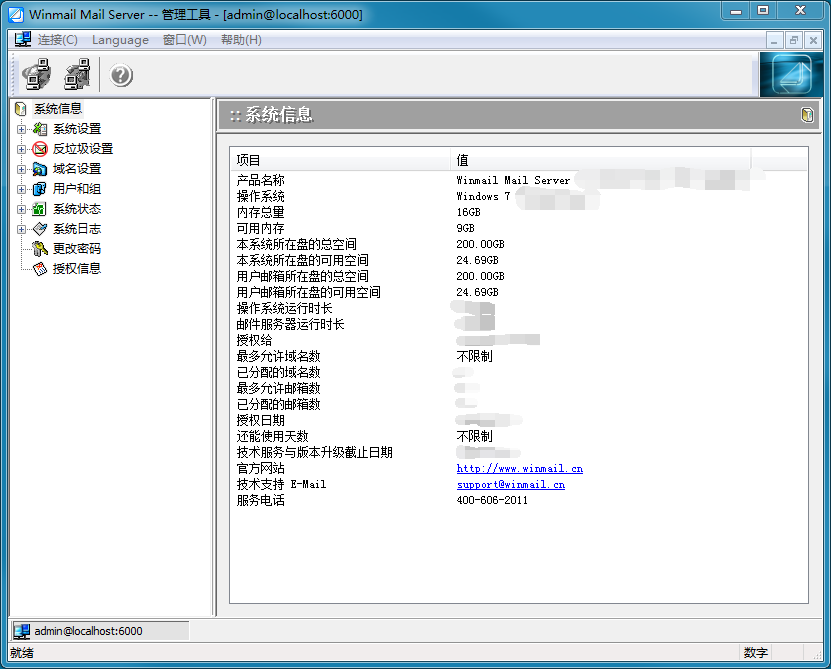831x669 pixels.
Task: Select 系统信息 in the tree
Action: (58, 109)
